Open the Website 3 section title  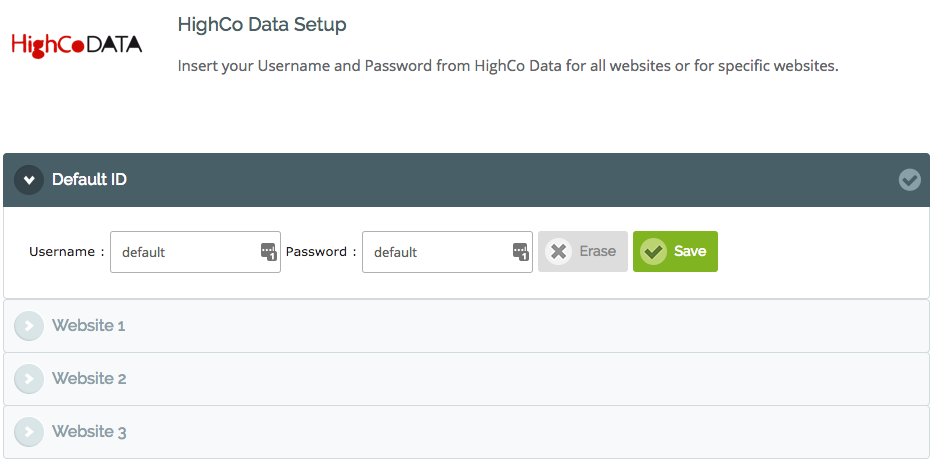coord(89,432)
